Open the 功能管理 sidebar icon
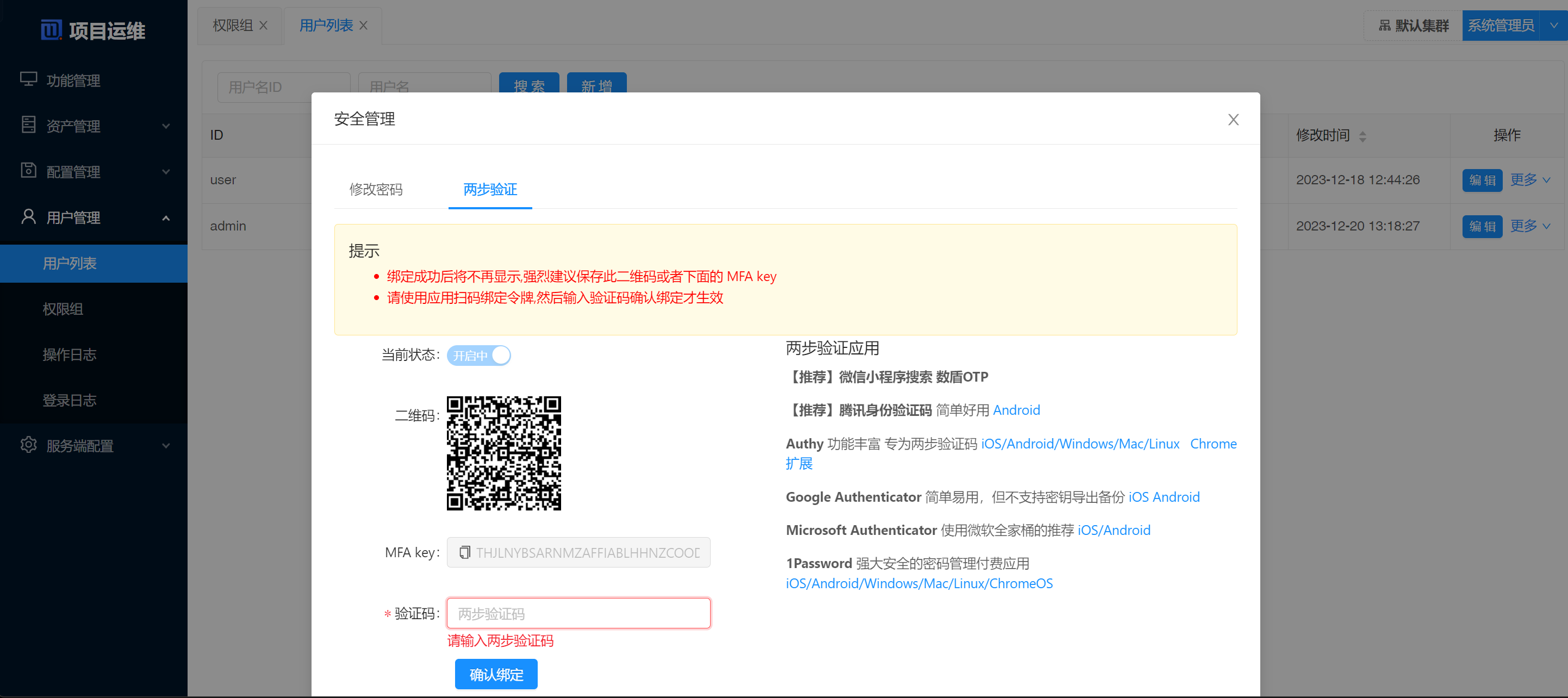Screen dimensions: 1568x698 pos(29,80)
